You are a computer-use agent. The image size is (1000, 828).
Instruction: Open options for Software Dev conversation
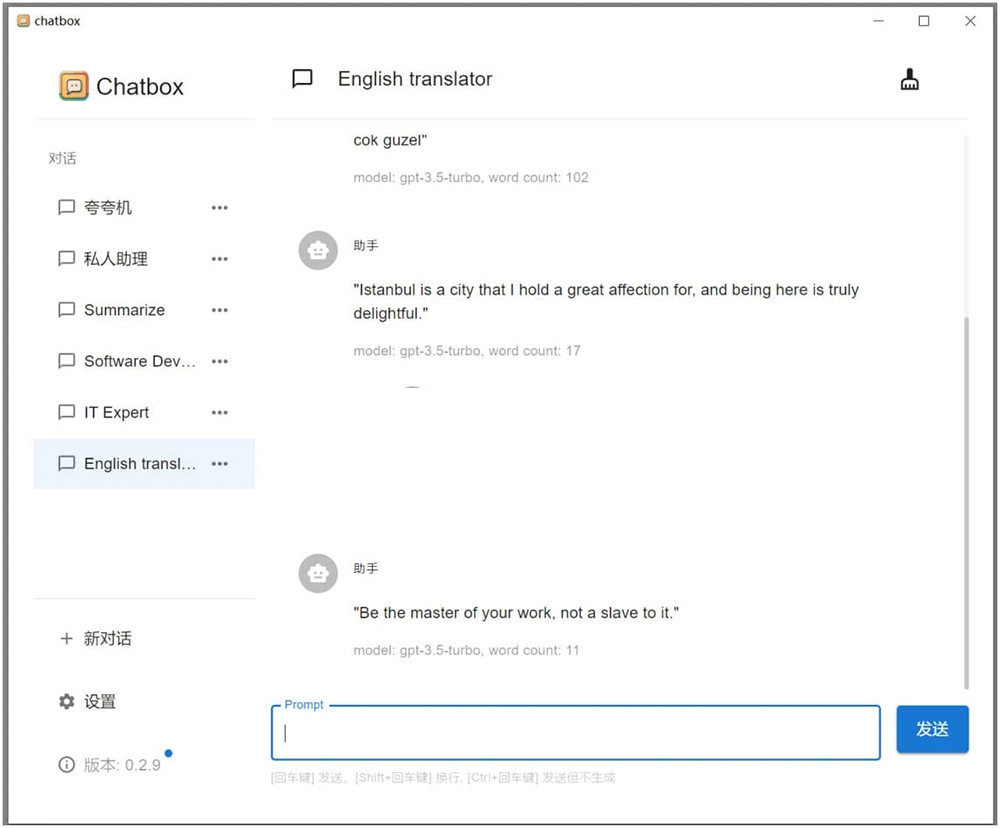coord(220,362)
